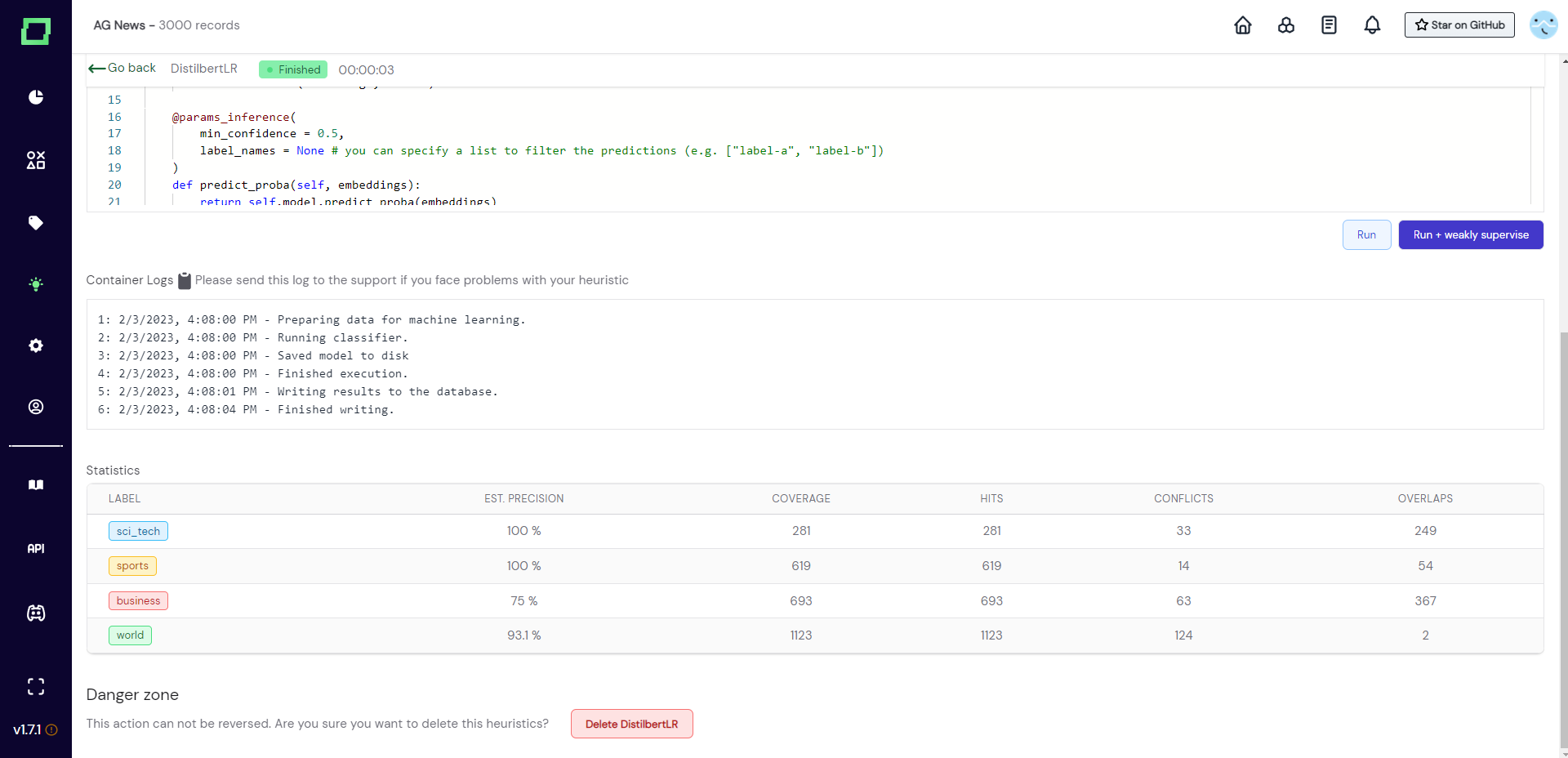Open the document notes icon in header
Viewport: 1568px width, 758px height.
coord(1330,25)
